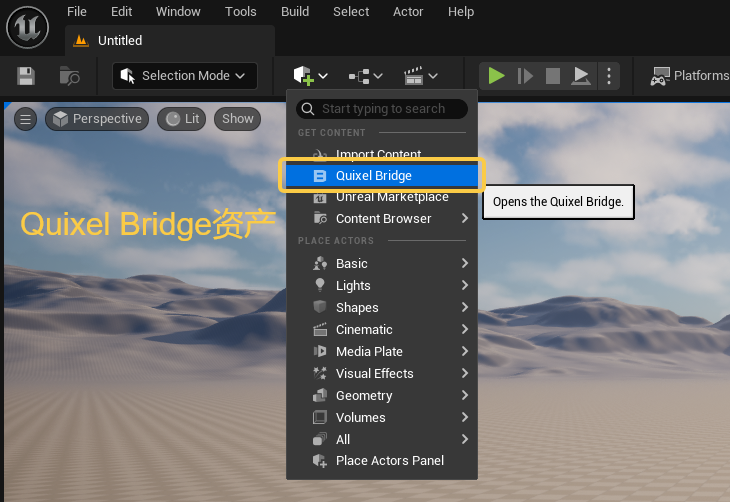Image resolution: width=730 pixels, height=502 pixels.
Task: Open the File menu
Action: click(x=77, y=11)
